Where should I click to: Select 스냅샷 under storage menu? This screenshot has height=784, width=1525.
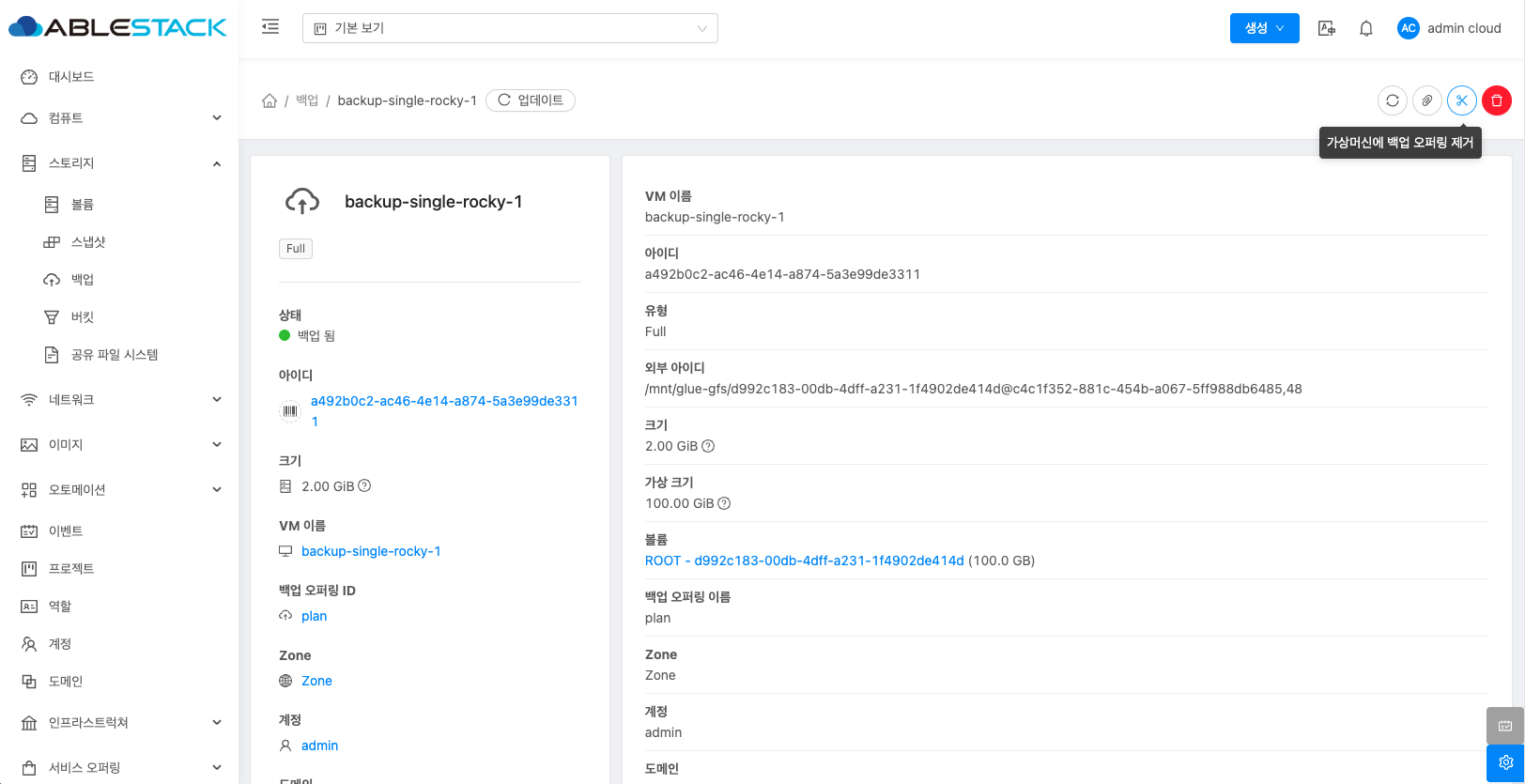click(x=88, y=242)
